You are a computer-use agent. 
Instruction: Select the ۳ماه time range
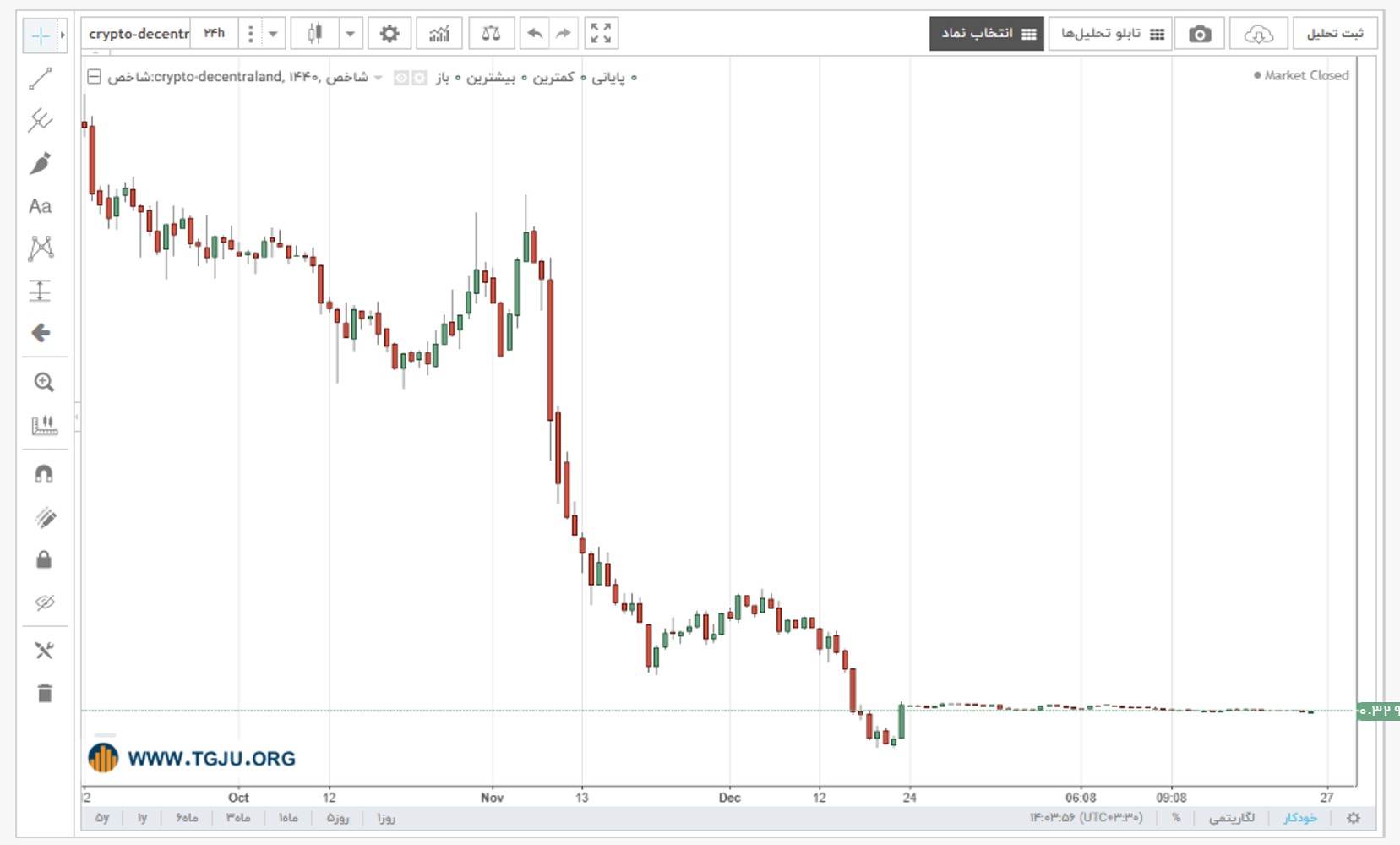pos(238,818)
